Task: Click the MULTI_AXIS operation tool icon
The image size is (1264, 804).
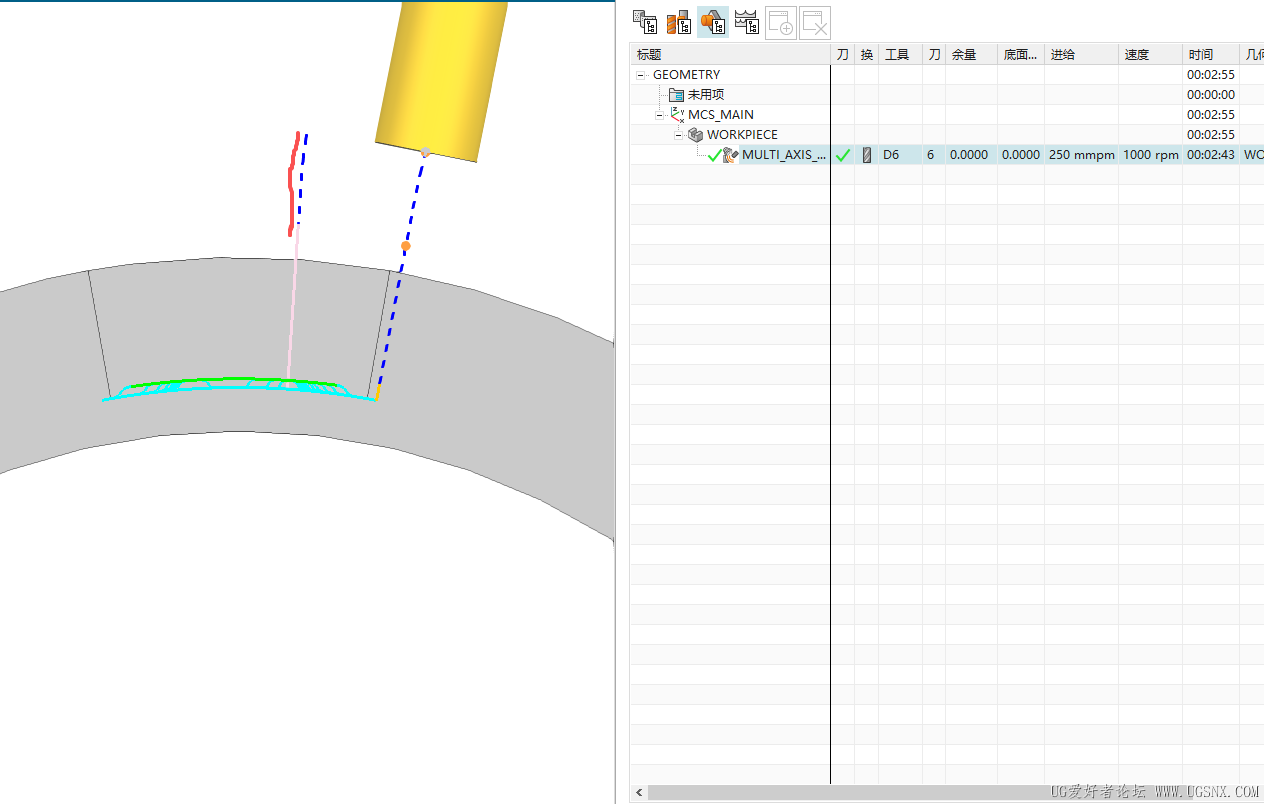Action: point(730,155)
